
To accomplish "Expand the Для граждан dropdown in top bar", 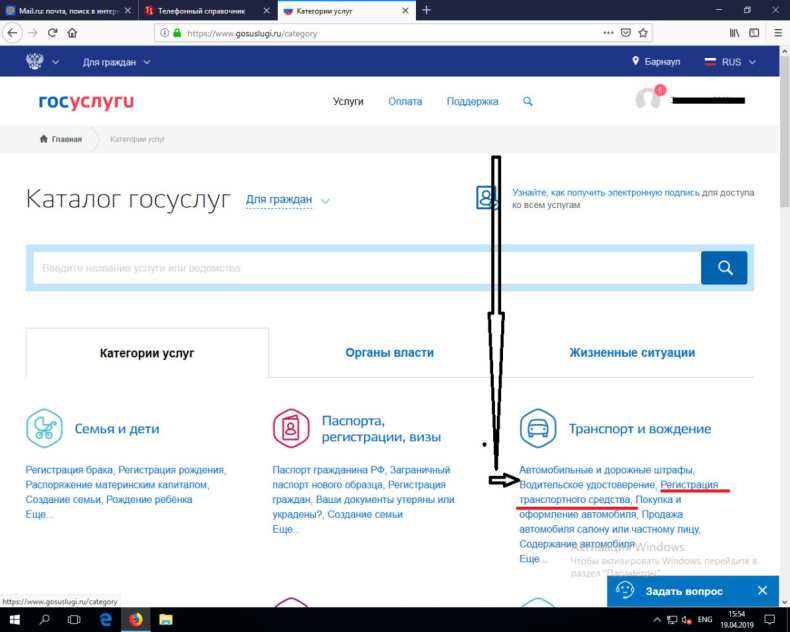I will pos(116,62).
